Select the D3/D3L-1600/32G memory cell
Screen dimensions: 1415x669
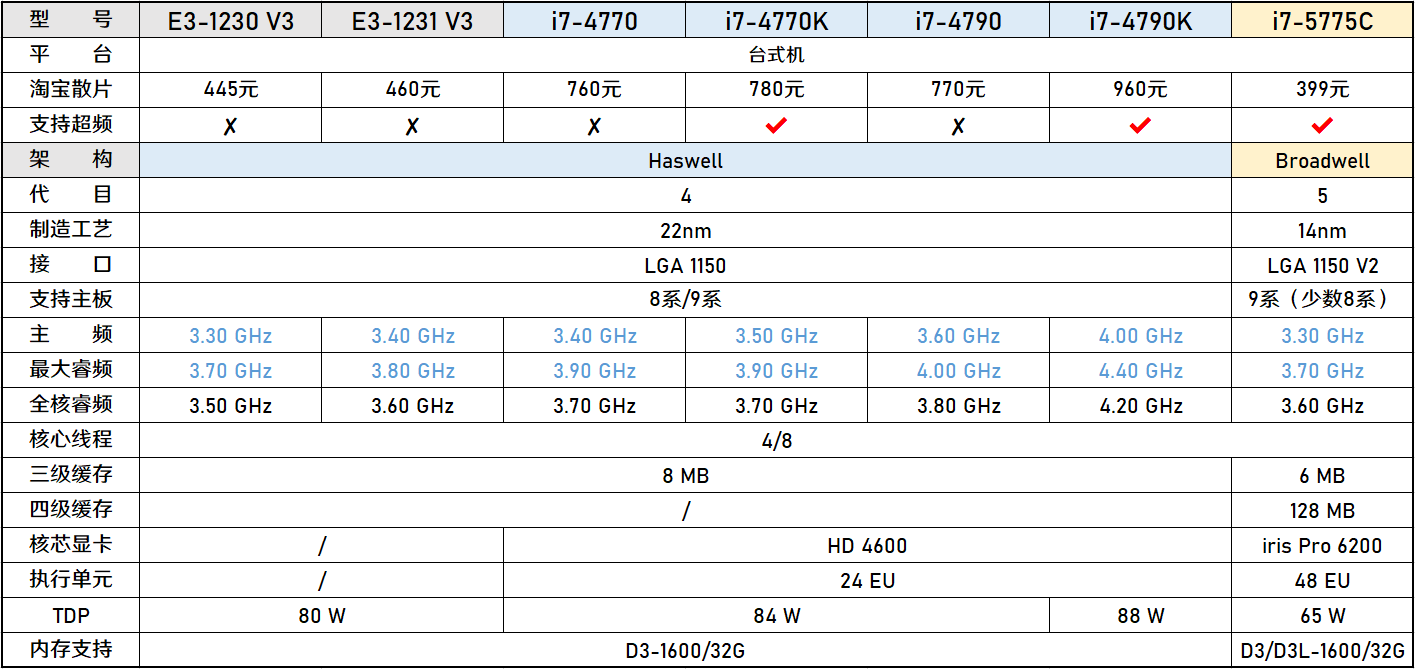tap(1323, 651)
